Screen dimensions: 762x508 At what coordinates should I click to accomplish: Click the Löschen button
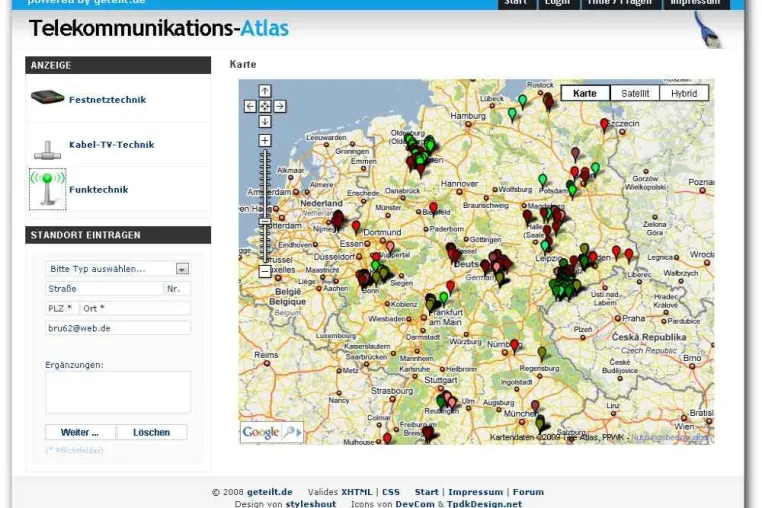tap(152, 432)
